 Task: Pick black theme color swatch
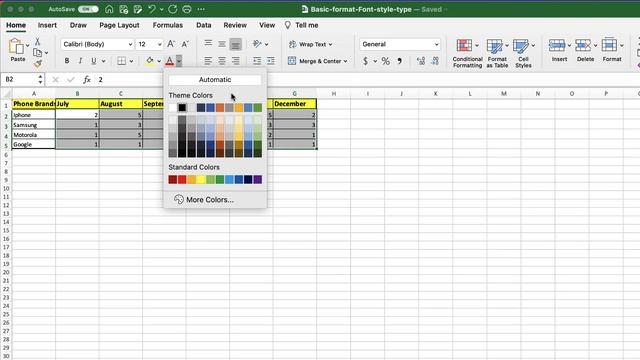(x=182, y=107)
